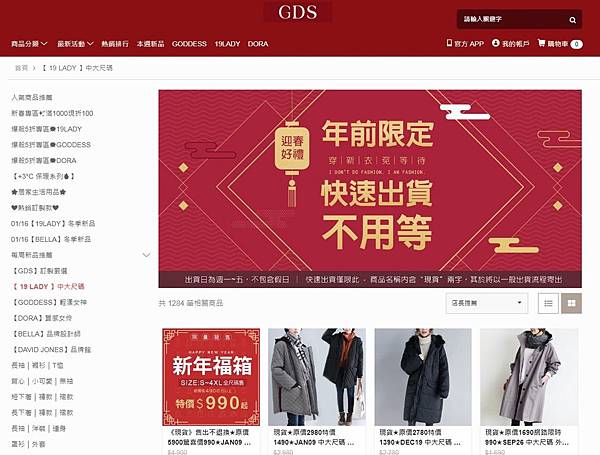Open sidebar link 01/16 BELLA winter items
Image resolution: width=600 pixels, height=455 pixels.
click(51, 239)
